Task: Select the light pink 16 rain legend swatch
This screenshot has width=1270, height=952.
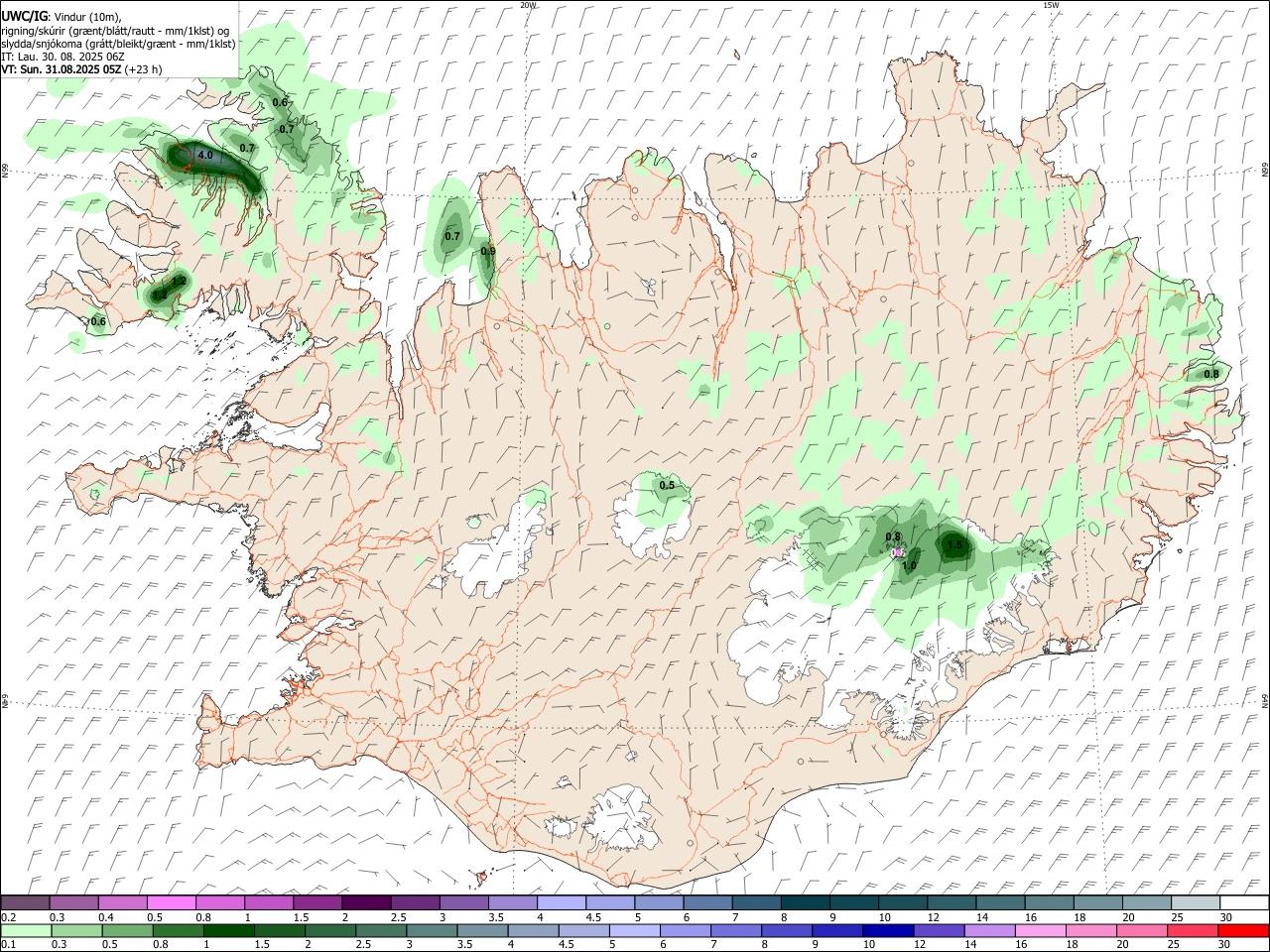Action: coord(1040,930)
